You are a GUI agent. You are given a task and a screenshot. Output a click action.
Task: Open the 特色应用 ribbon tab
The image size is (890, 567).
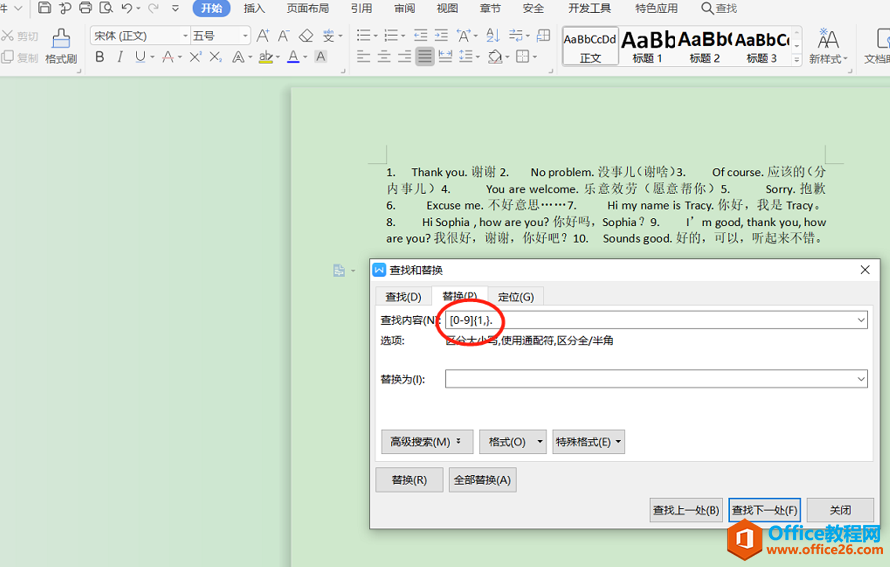[x=657, y=8]
